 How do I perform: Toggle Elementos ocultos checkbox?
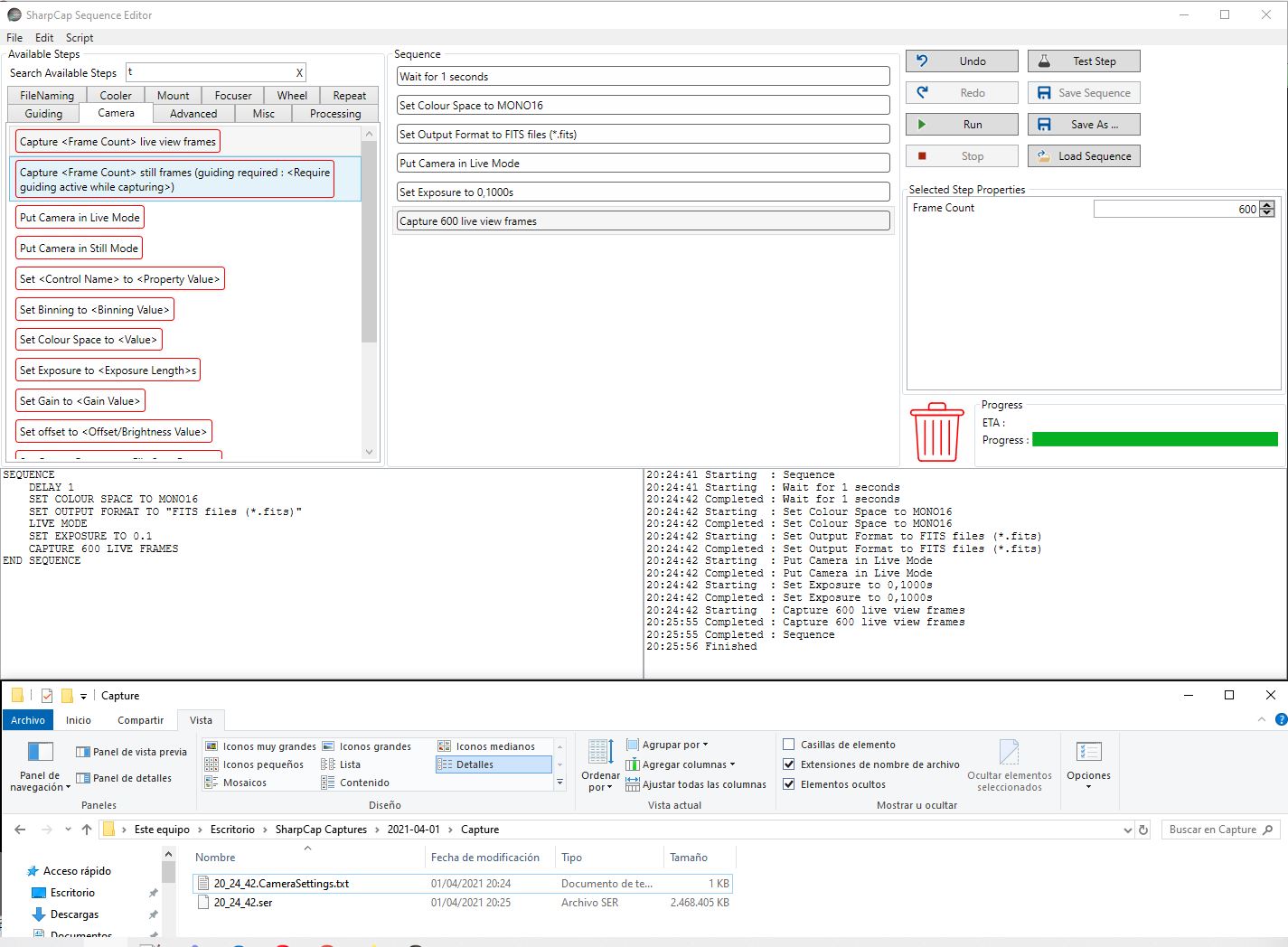[x=789, y=784]
